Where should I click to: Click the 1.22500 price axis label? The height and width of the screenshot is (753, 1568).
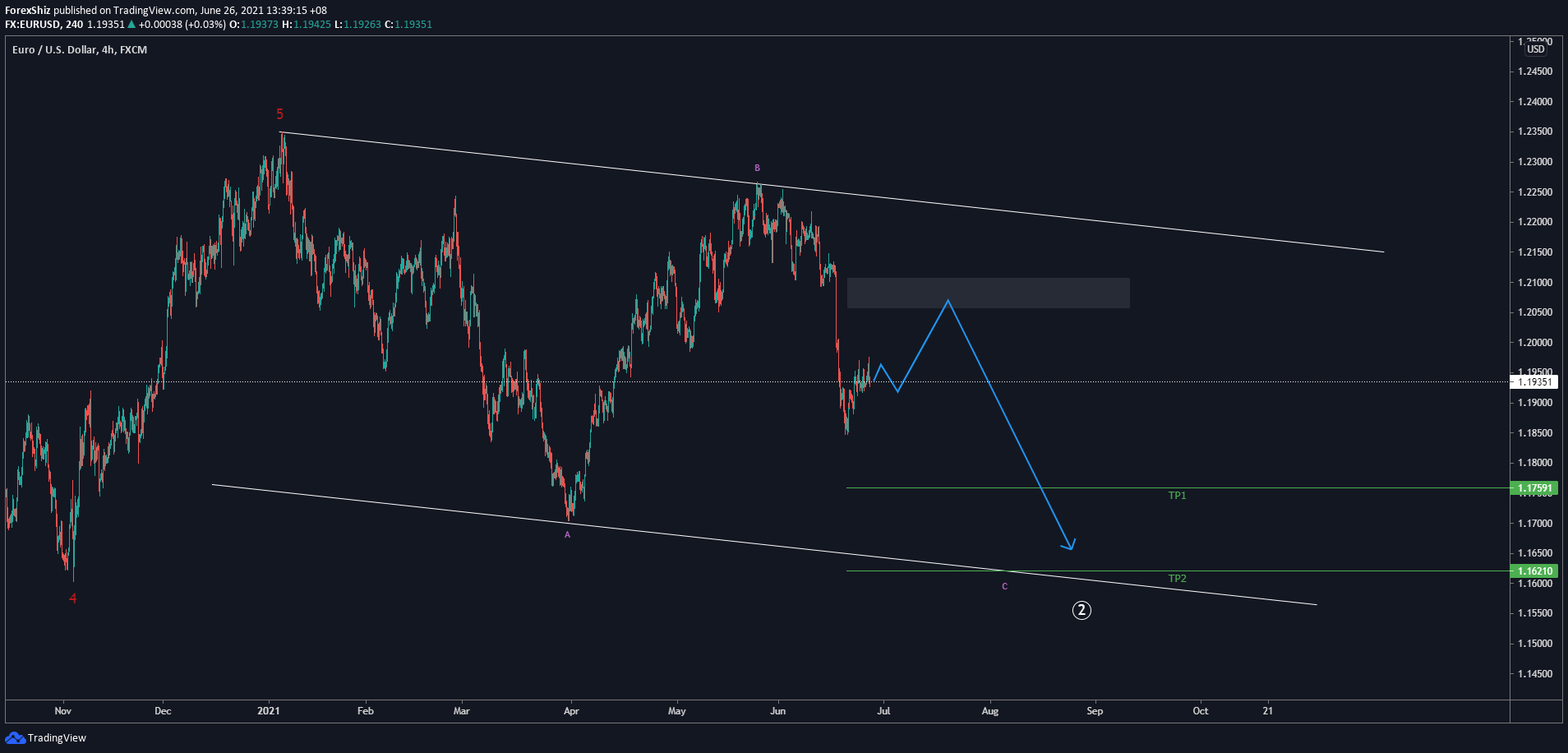tap(1535, 192)
